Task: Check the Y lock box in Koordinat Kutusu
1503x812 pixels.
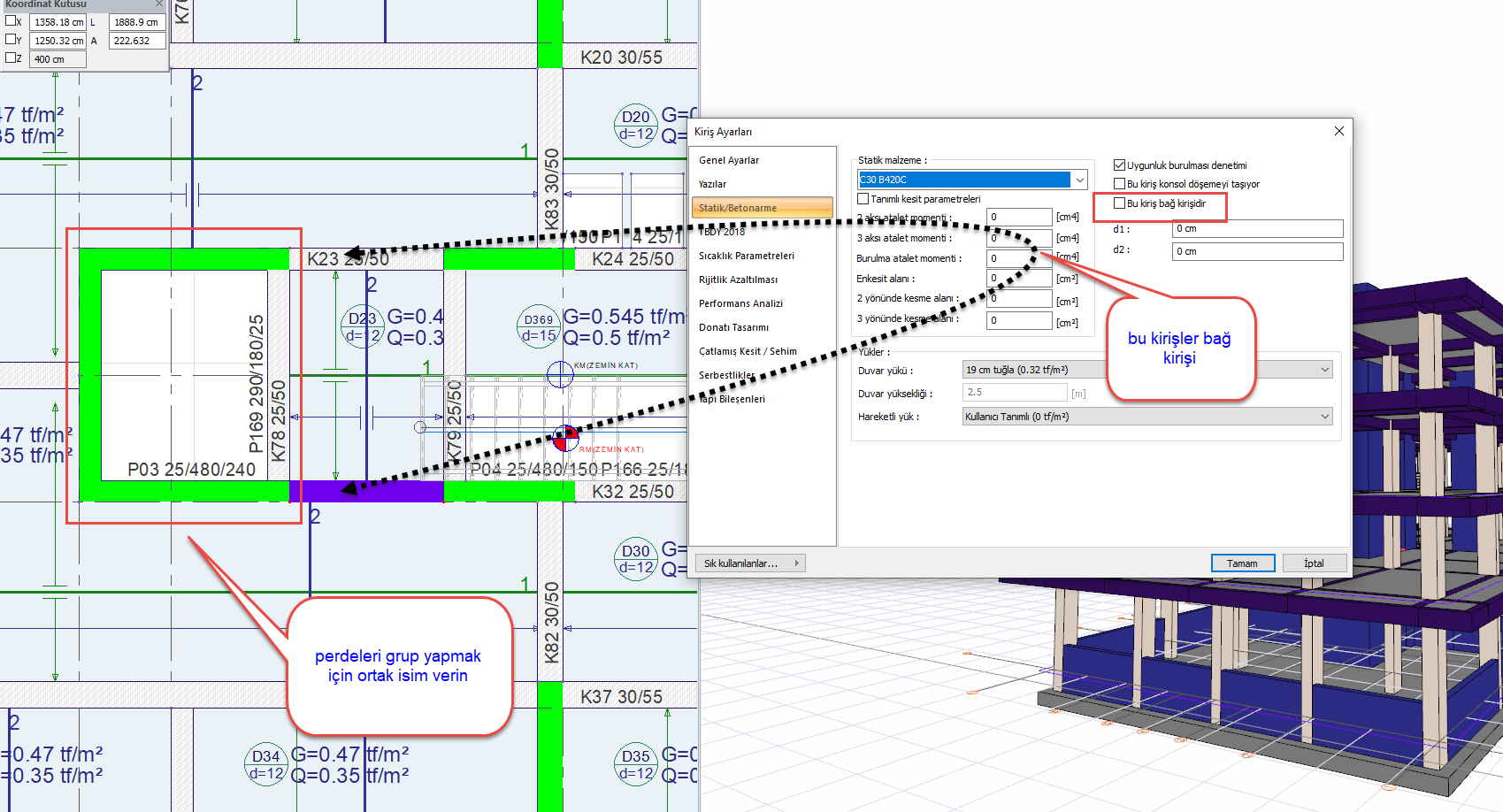Action: click(x=10, y=39)
